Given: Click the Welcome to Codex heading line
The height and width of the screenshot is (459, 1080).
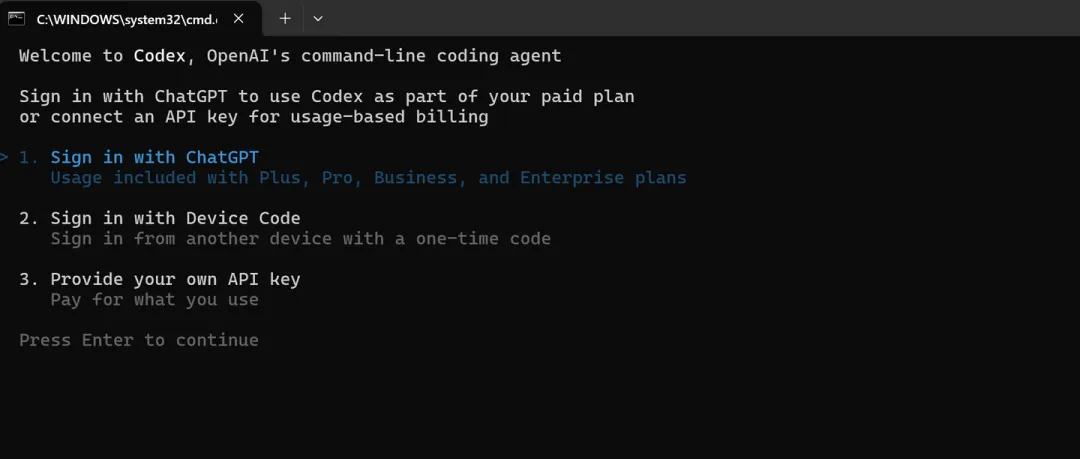Looking at the screenshot, I should (x=290, y=56).
